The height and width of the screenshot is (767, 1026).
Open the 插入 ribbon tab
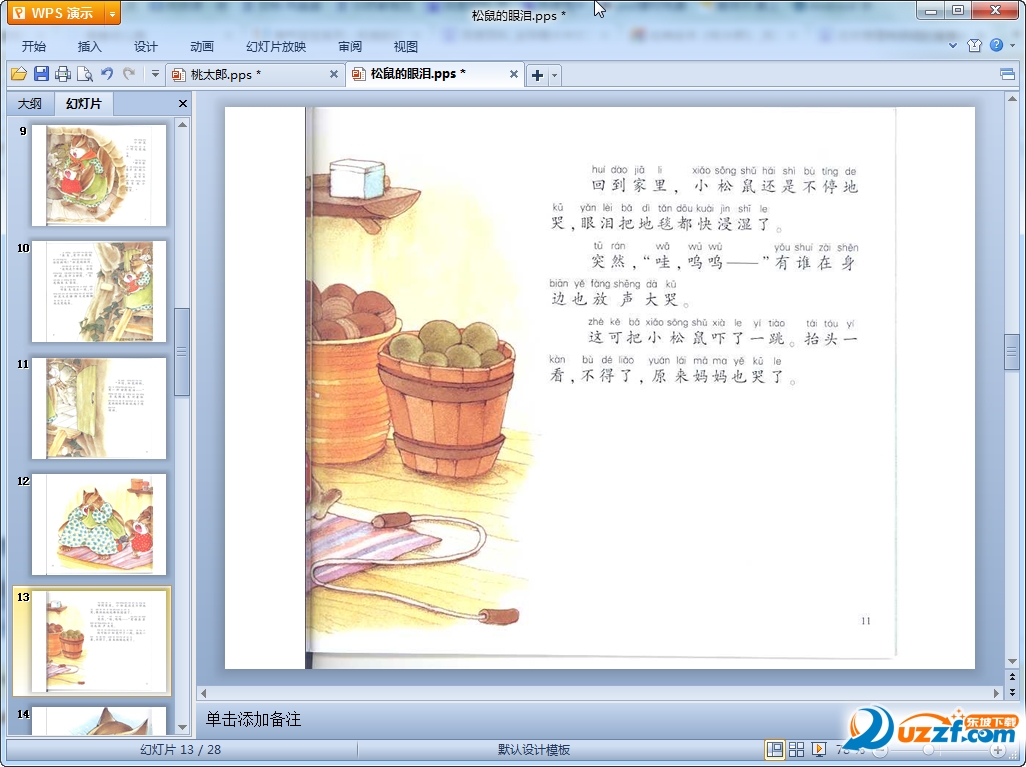click(x=90, y=46)
